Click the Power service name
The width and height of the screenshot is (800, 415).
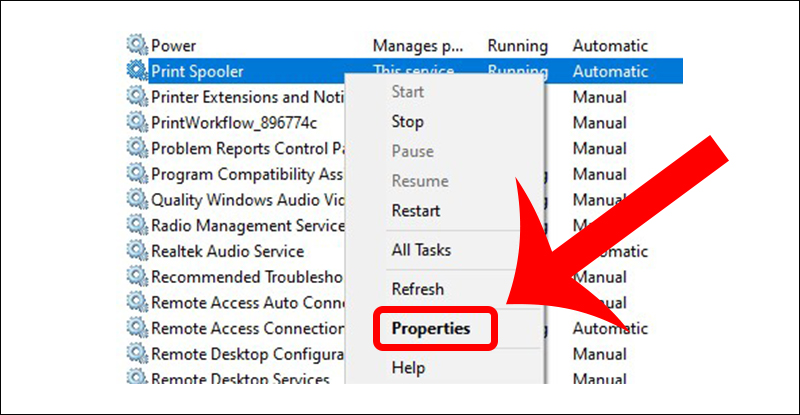174,45
